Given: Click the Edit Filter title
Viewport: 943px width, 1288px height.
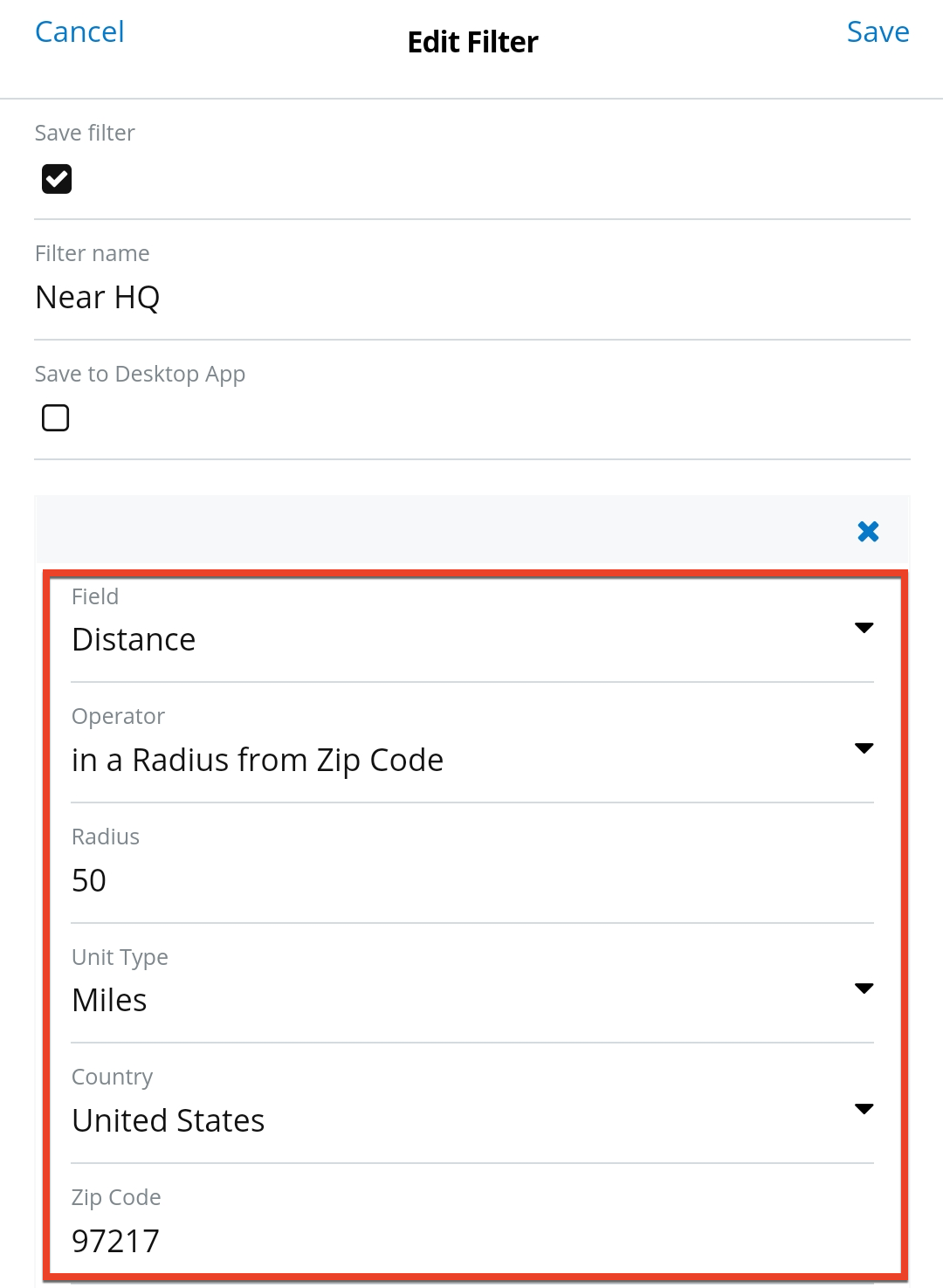Looking at the screenshot, I should coord(471,41).
